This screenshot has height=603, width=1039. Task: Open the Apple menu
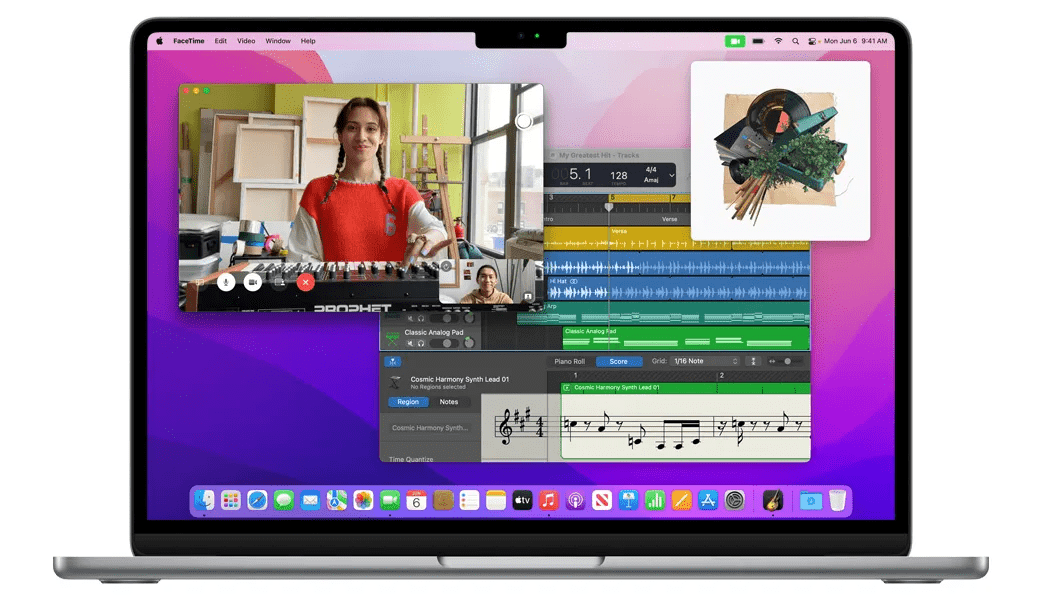pyautogui.click(x=160, y=41)
